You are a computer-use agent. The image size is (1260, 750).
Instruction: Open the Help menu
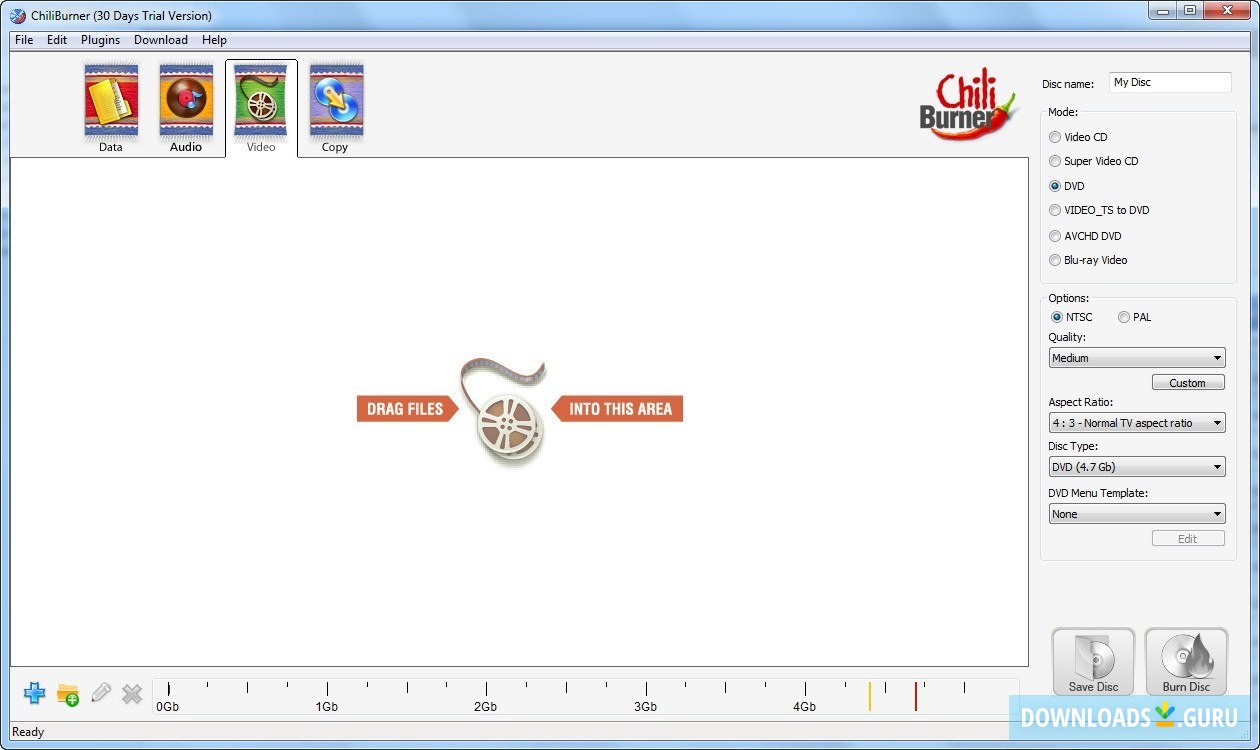(x=214, y=40)
